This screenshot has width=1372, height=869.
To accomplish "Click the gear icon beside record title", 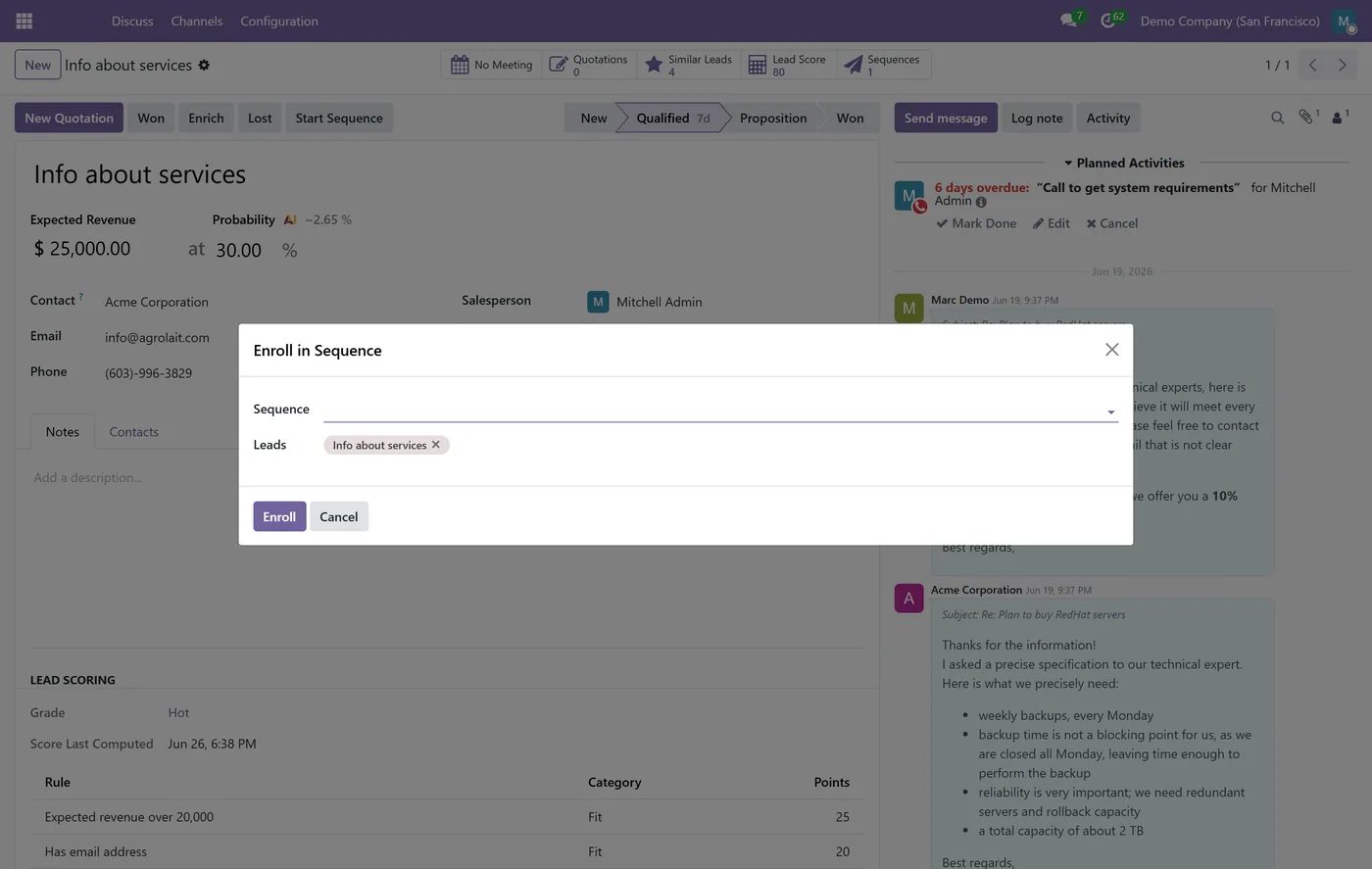I will [x=204, y=65].
